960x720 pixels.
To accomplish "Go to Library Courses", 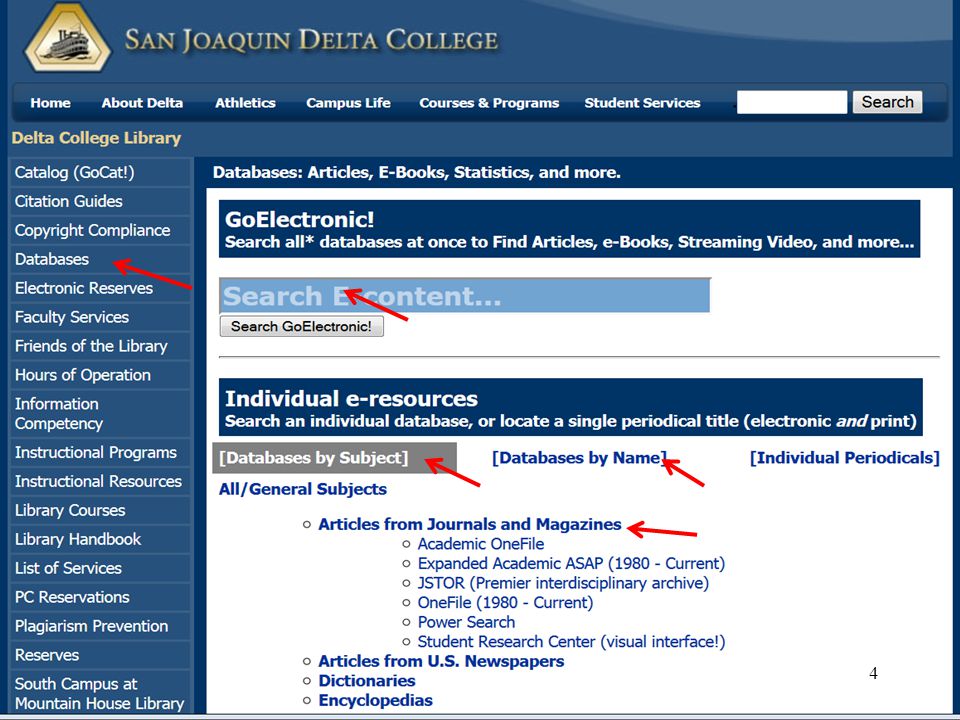I will [70, 510].
